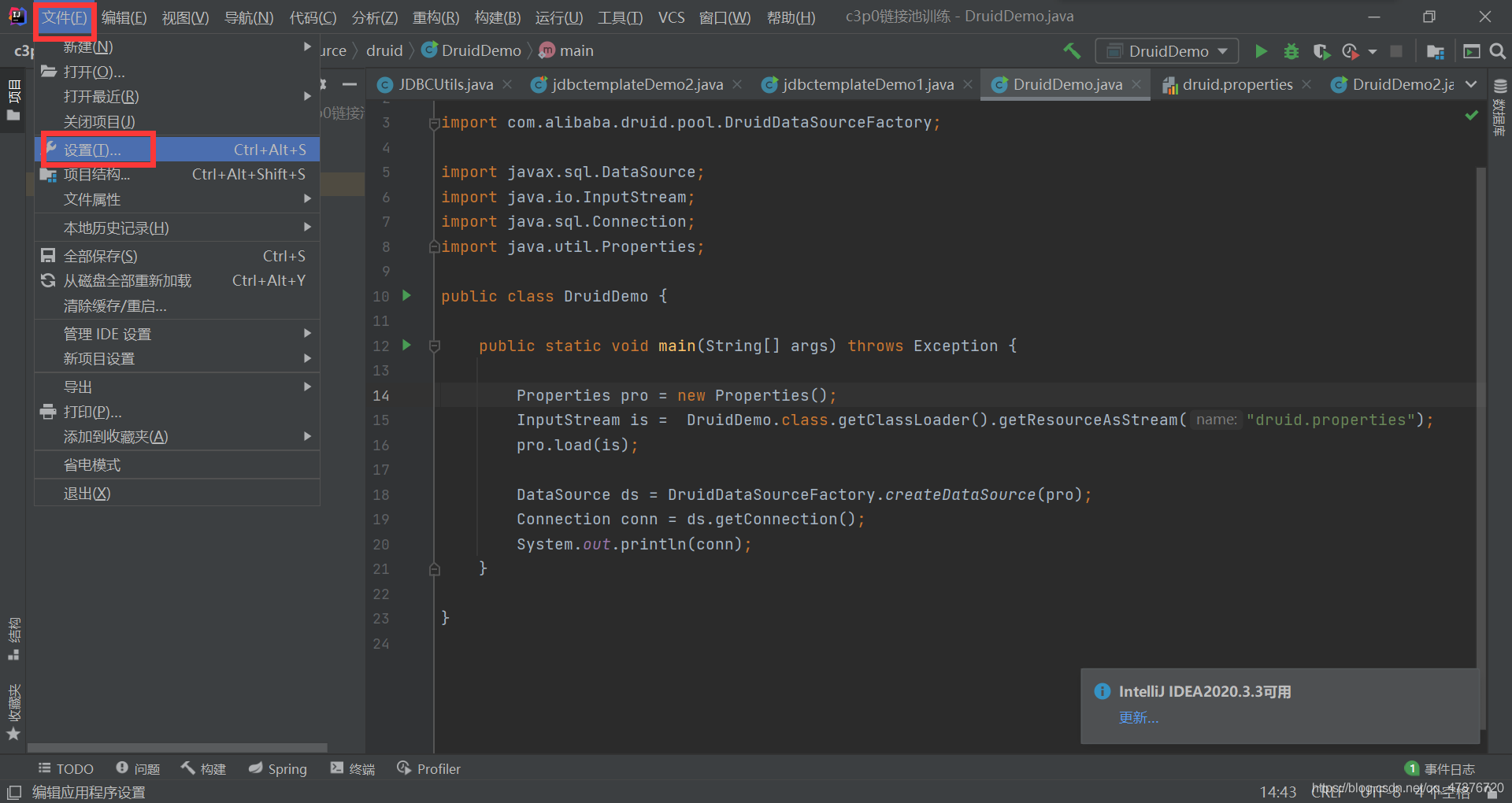Viewport: 1512px width, 803px height.
Task: Click the run gutter arrow beside class DruidDemo
Action: (x=407, y=295)
